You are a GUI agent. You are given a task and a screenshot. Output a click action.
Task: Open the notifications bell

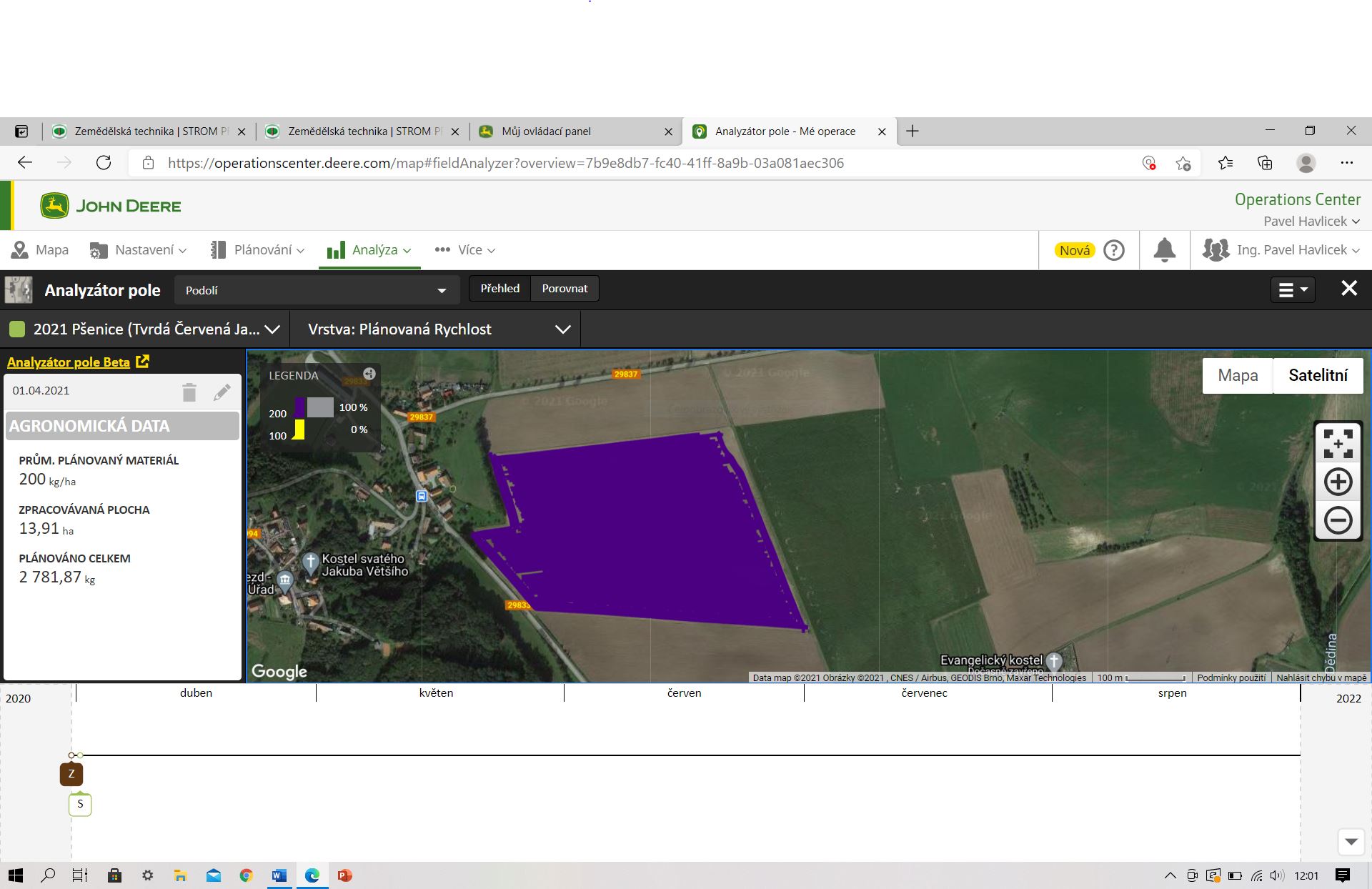[1164, 250]
